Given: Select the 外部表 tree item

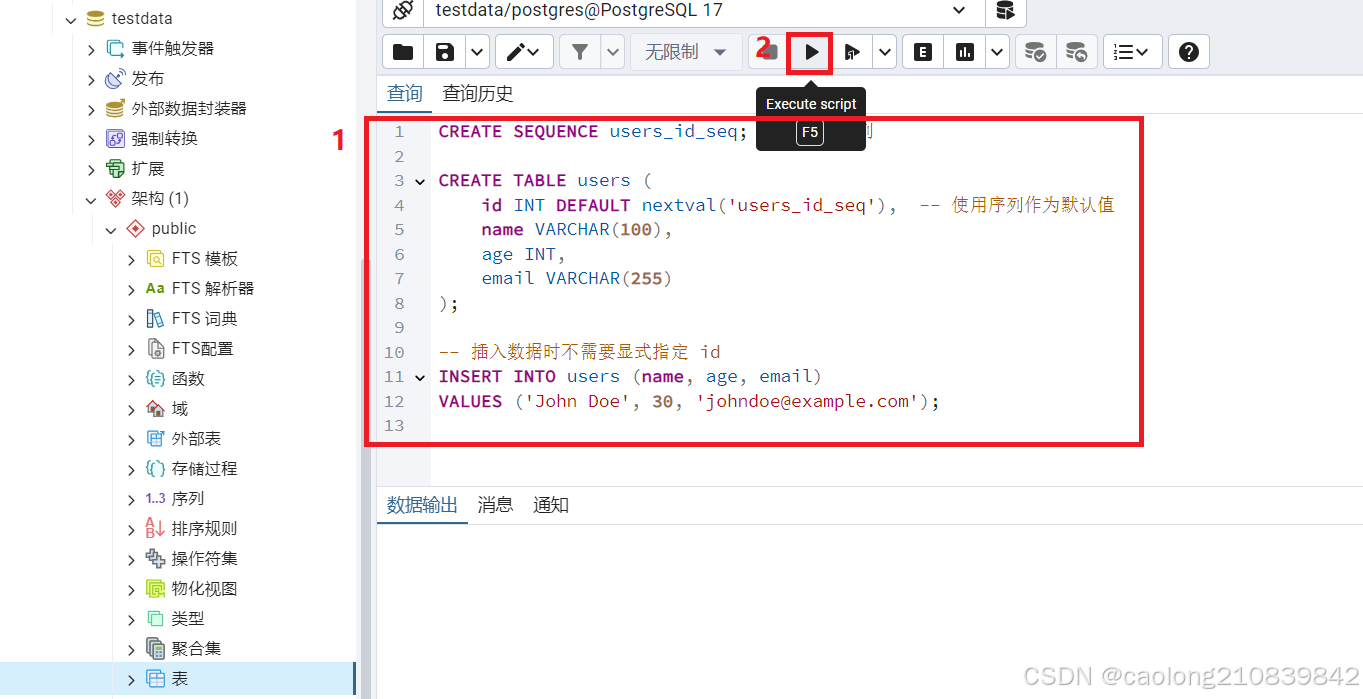Looking at the screenshot, I should 196,439.
